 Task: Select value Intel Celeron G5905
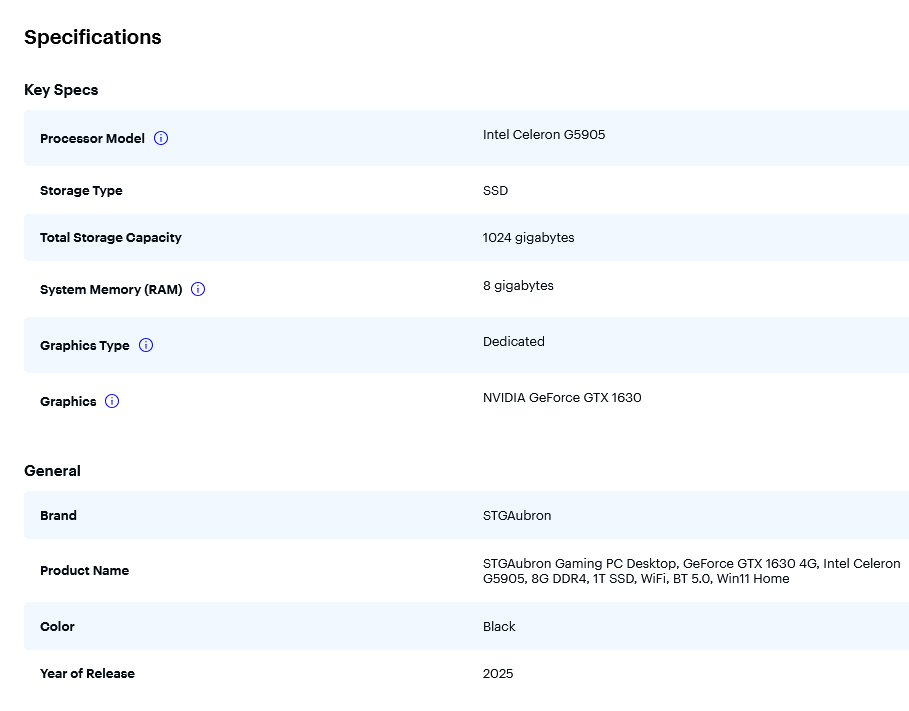pyautogui.click(x=544, y=135)
